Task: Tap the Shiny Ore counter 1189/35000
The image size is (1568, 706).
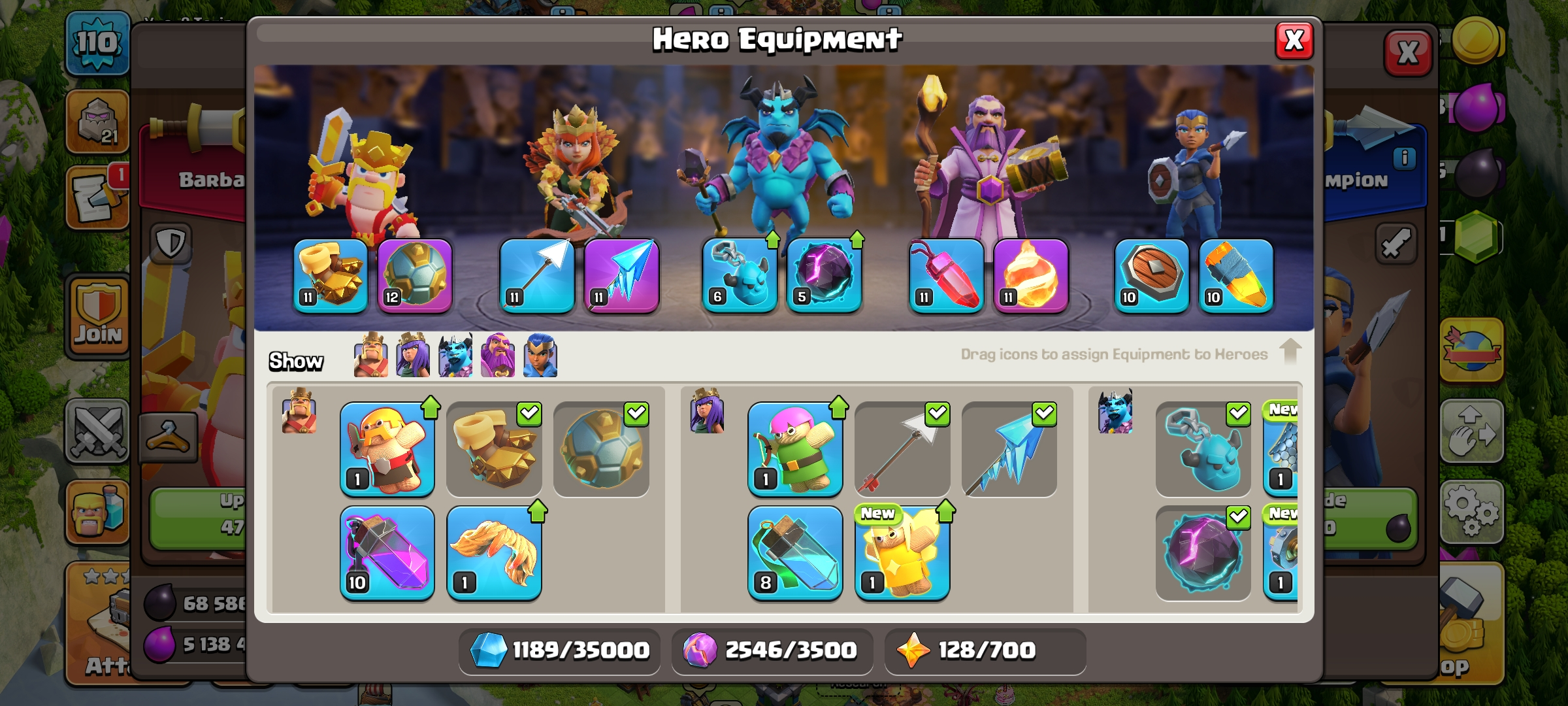Action: [560, 650]
